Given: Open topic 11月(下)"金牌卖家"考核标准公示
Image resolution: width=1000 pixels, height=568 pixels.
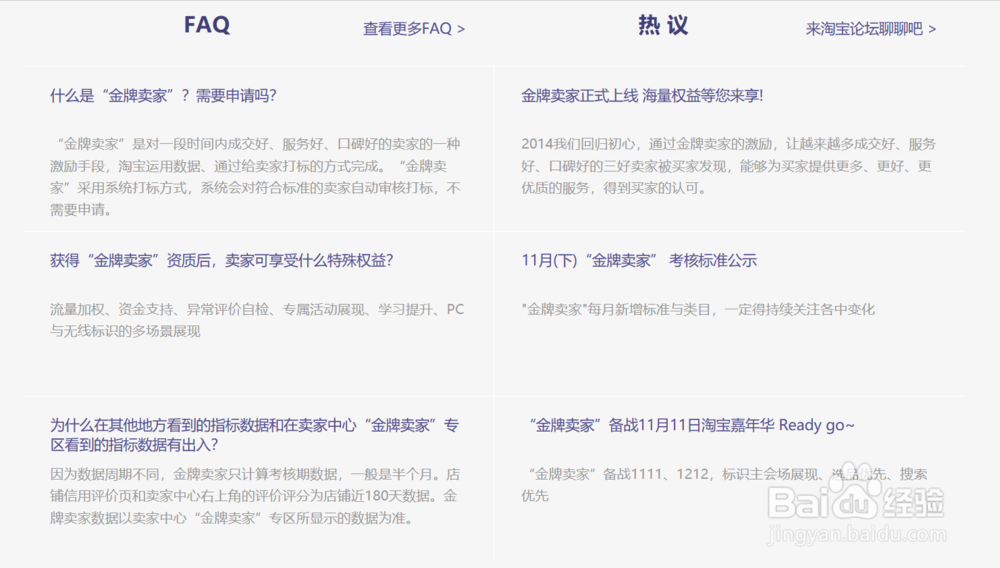Looking at the screenshot, I should (x=639, y=260).
